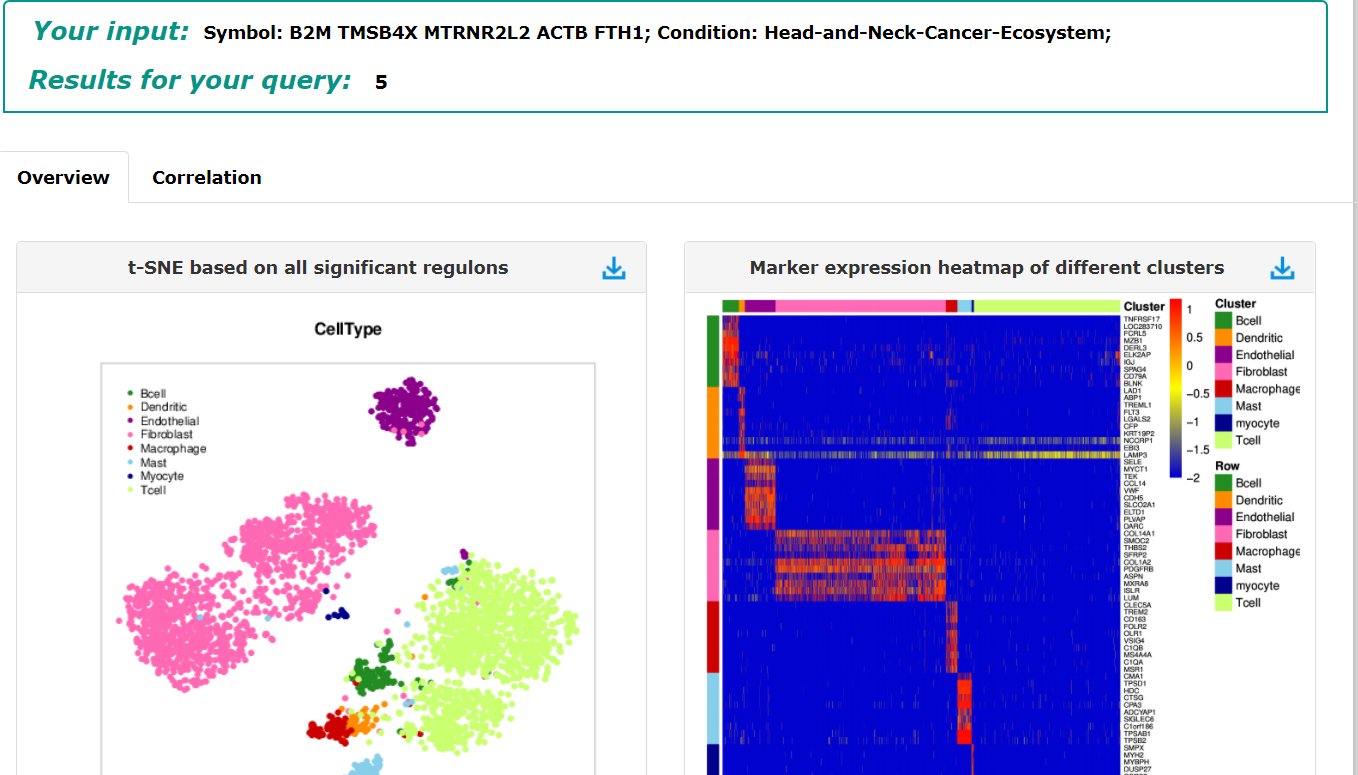Click the CellType plot title

[x=348, y=329]
